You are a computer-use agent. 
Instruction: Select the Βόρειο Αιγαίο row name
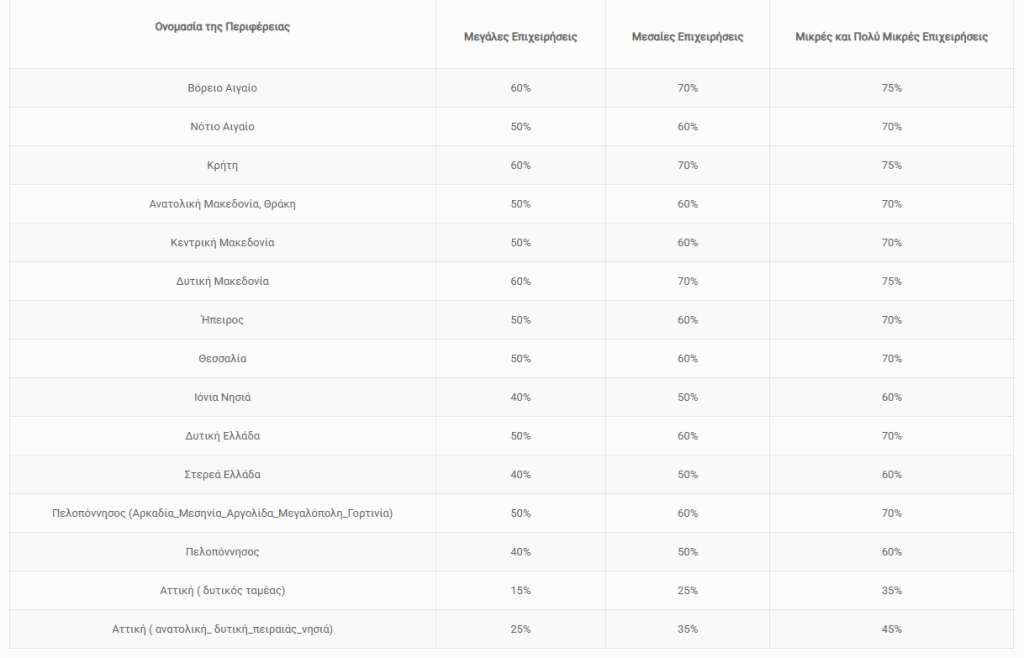pos(222,88)
